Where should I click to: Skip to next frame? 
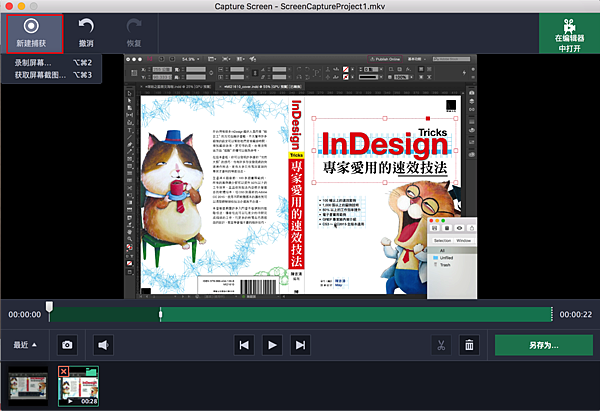(299, 345)
